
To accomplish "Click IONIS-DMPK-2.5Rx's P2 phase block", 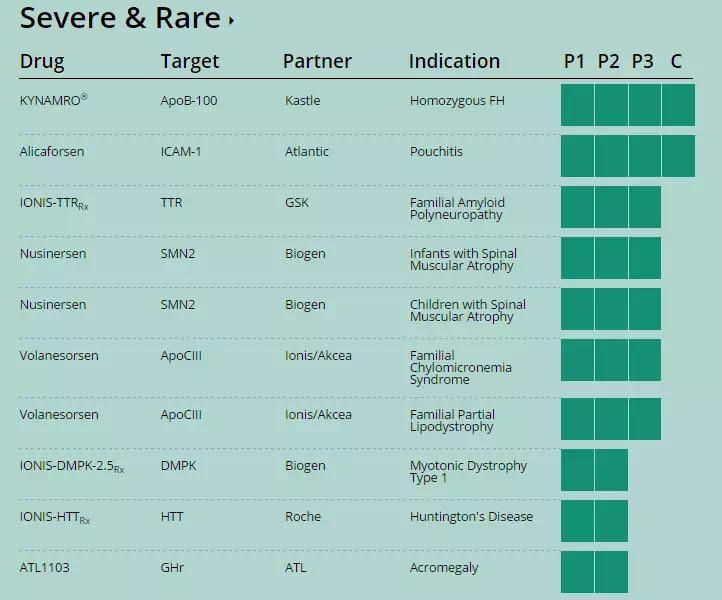I will tap(611, 470).
